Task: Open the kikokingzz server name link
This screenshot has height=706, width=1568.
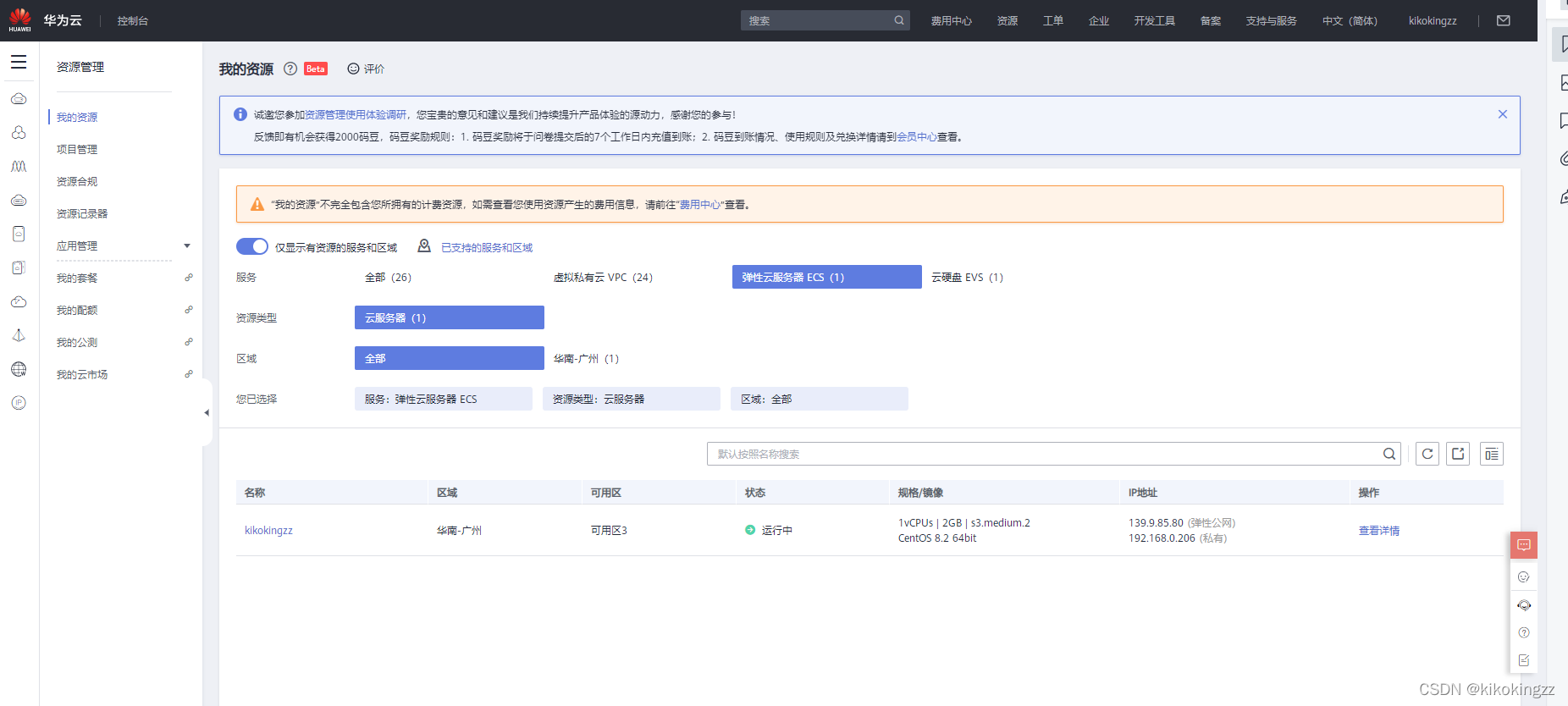Action: click(x=268, y=530)
